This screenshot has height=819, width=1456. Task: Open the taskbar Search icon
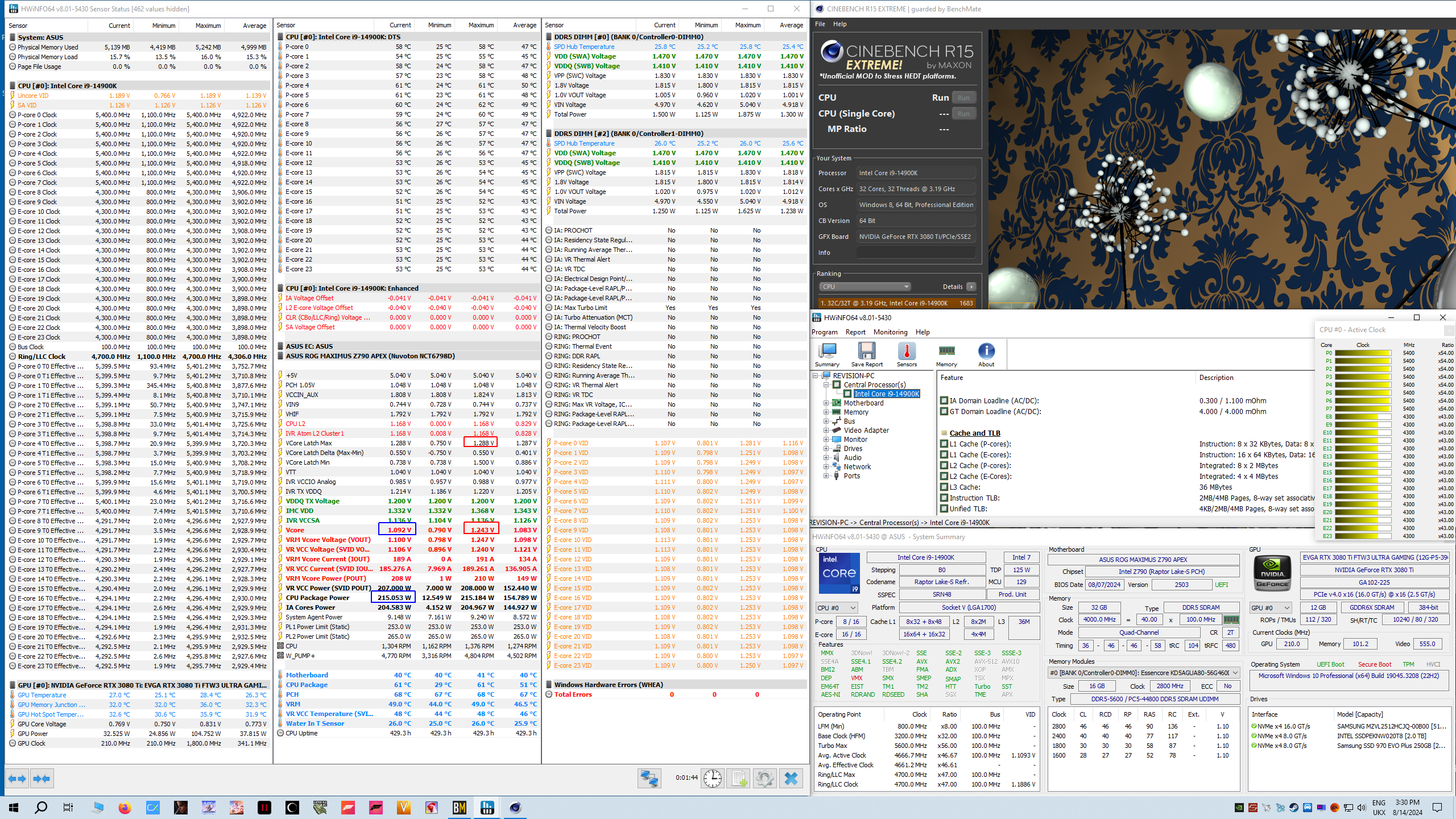click(41, 808)
